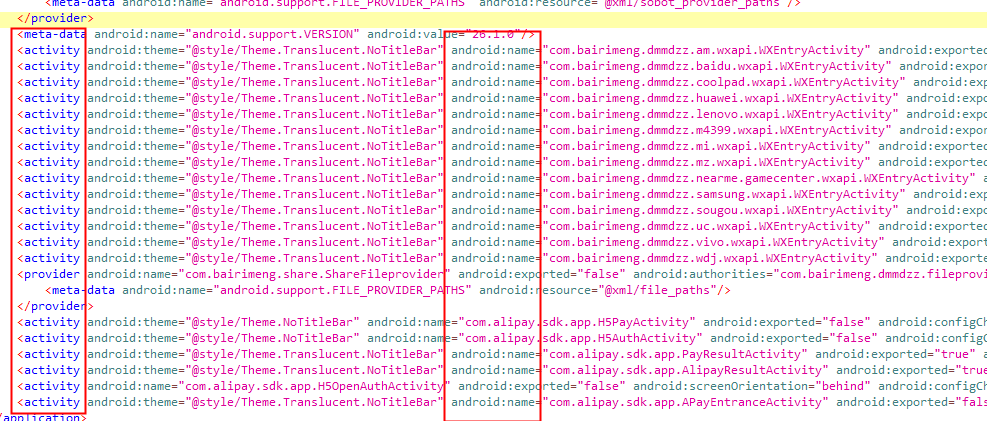This screenshot has width=987, height=421.
Task: Select the "com.bairimeng.share.ShareFileprovider" provider name
Action: click(x=315, y=274)
